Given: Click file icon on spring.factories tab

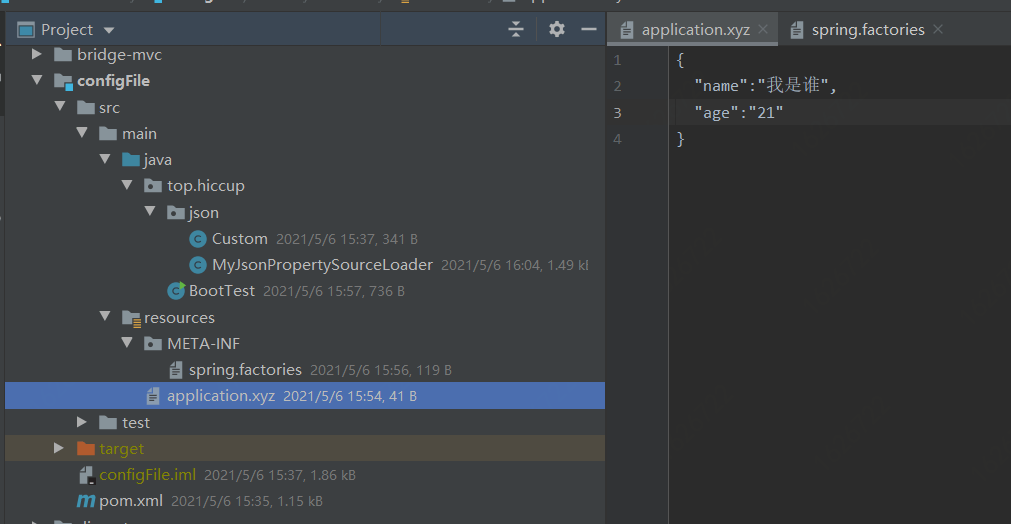Looking at the screenshot, I should pos(797,30).
